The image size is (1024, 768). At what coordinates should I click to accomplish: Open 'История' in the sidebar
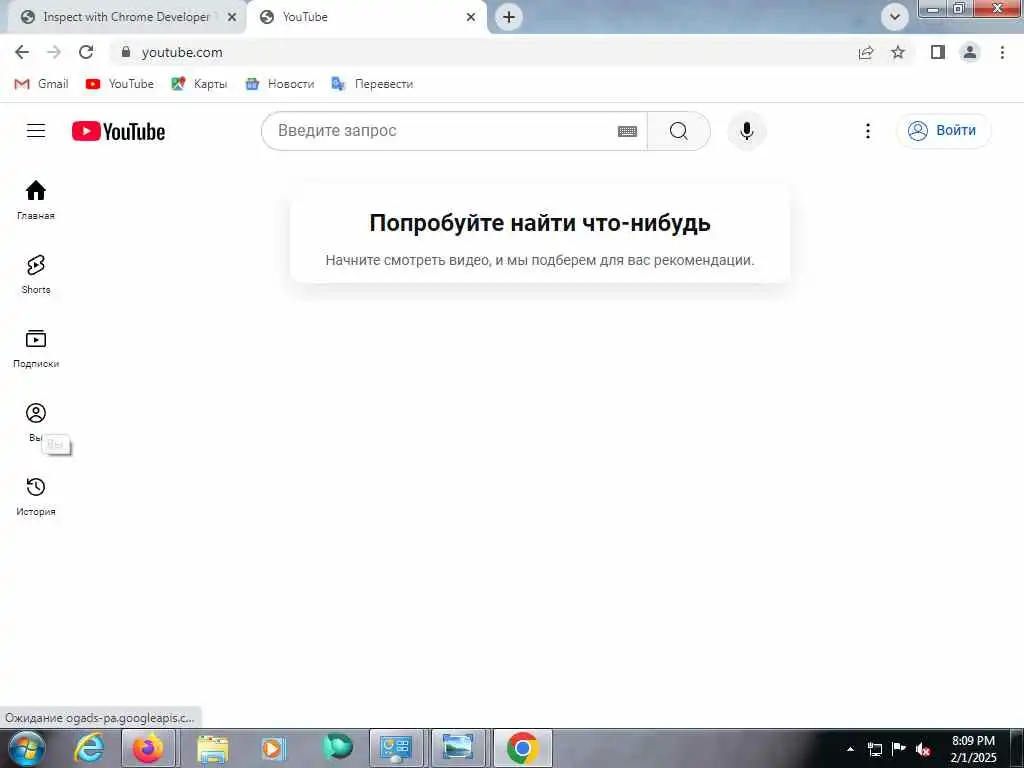[36, 496]
